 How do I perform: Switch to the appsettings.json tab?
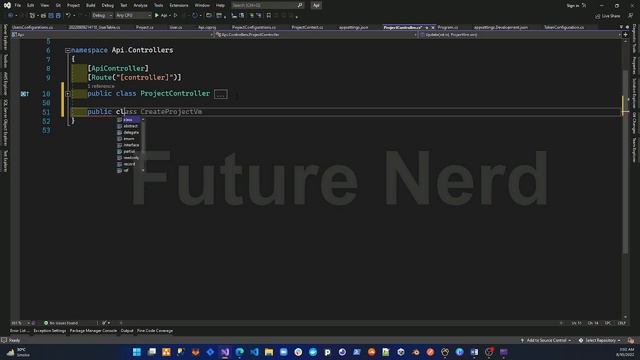tap(353, 27)
